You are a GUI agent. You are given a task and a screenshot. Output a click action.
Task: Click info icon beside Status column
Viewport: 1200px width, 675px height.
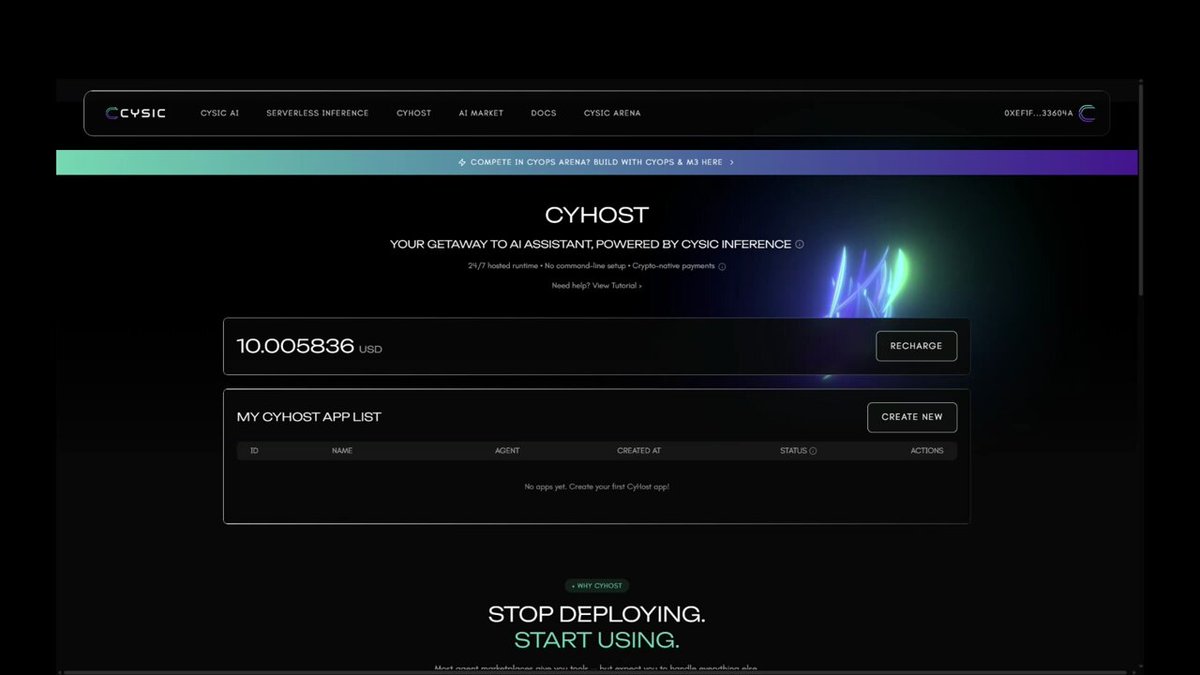point(813,451)
